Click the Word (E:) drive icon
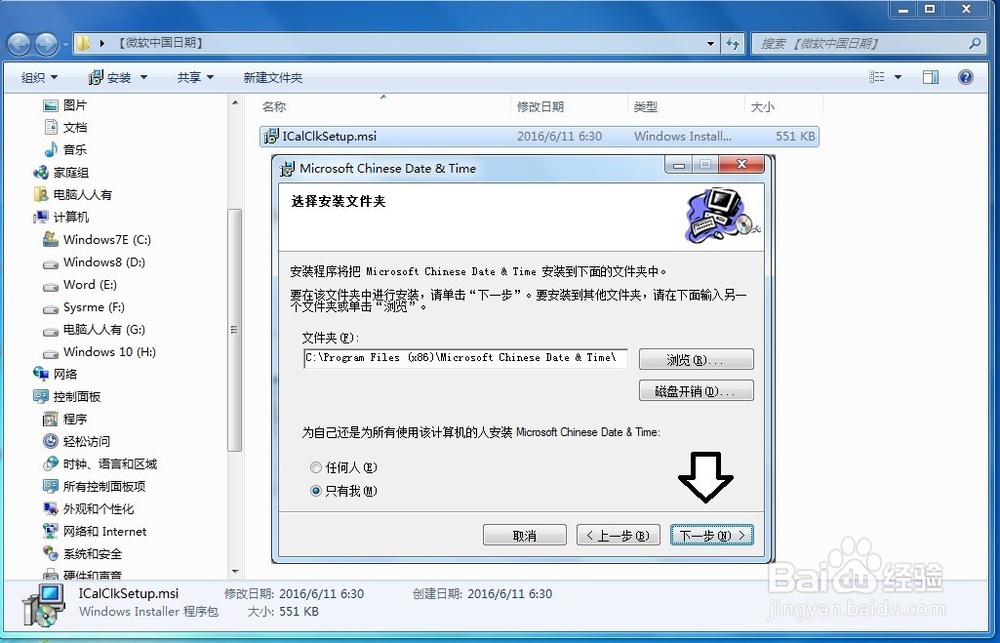The height and width of the screenshot is (643, 1000). (50, 285)
